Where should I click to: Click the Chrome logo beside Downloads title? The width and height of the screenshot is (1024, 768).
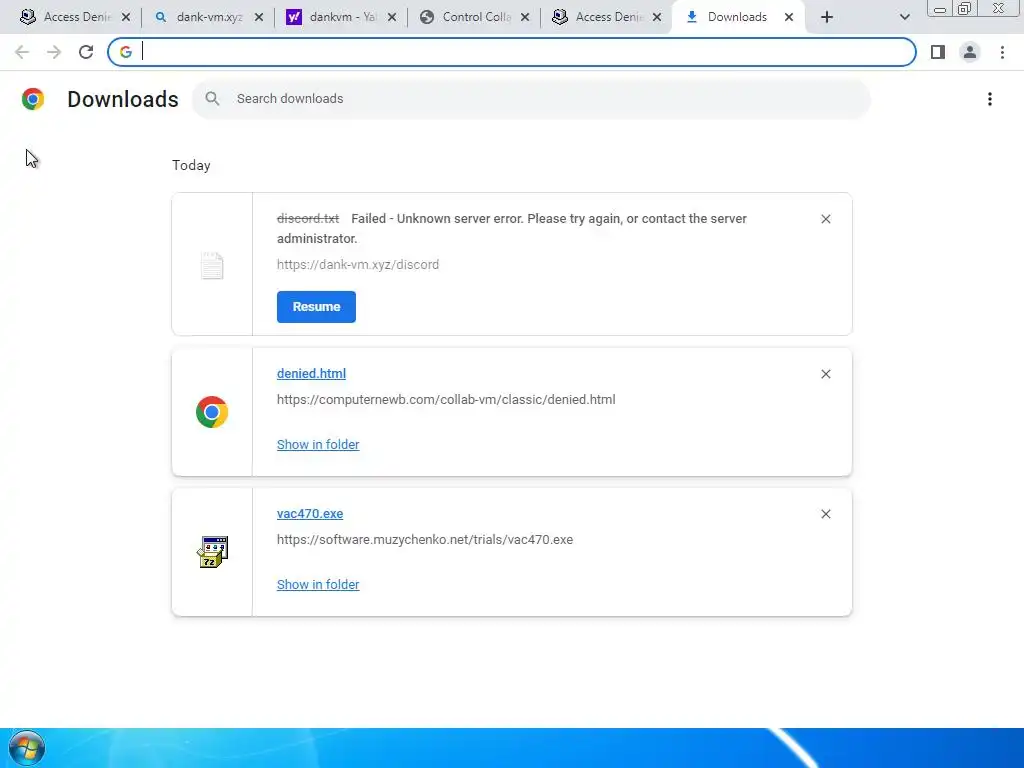tap(33, 99)
